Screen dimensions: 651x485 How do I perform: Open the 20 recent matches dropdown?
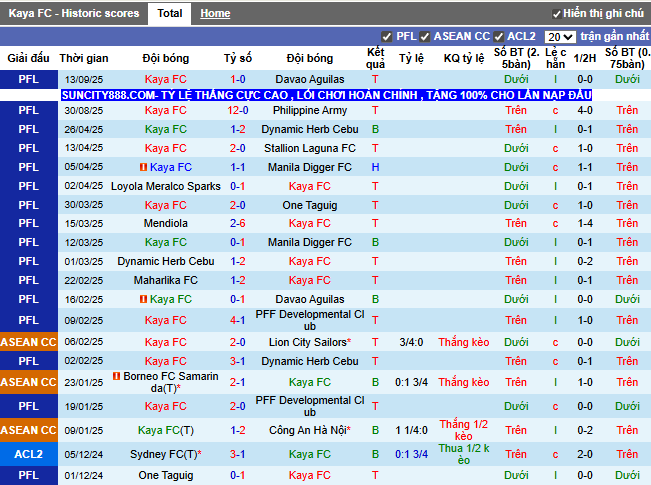coord(560,37)
